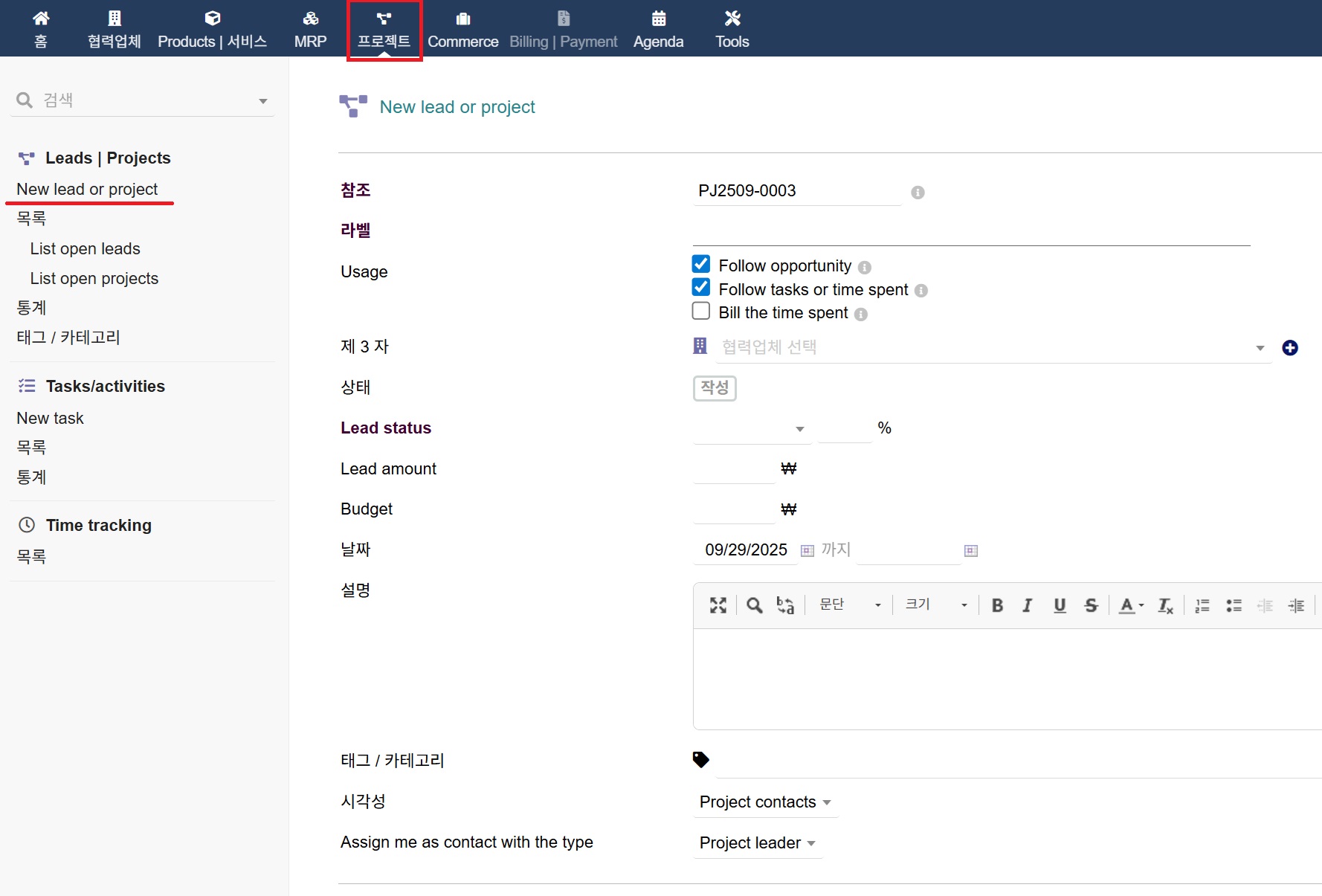Disable Follow tasks or time spent
Viewport: 1322px width, 896px height.
coord(700,288)
